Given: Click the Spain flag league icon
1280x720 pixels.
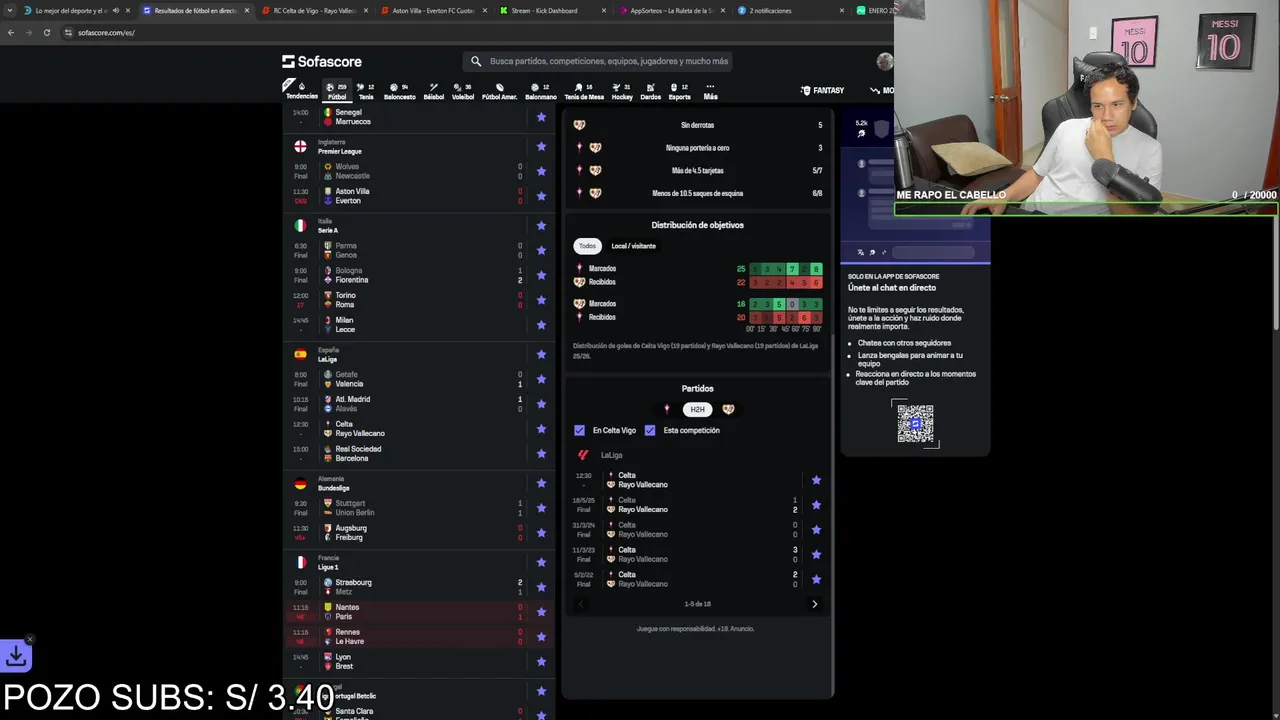Looking at the screenshot, I should [300, 354].
